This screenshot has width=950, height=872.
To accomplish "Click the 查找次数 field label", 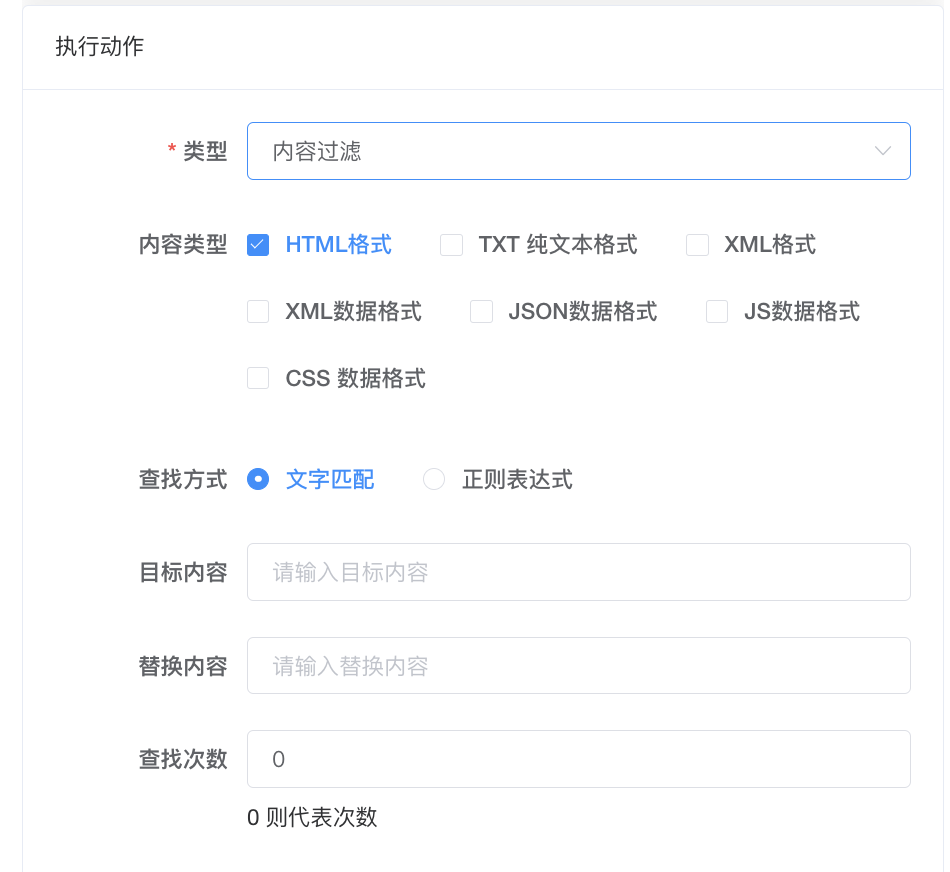I will (183, 759).
